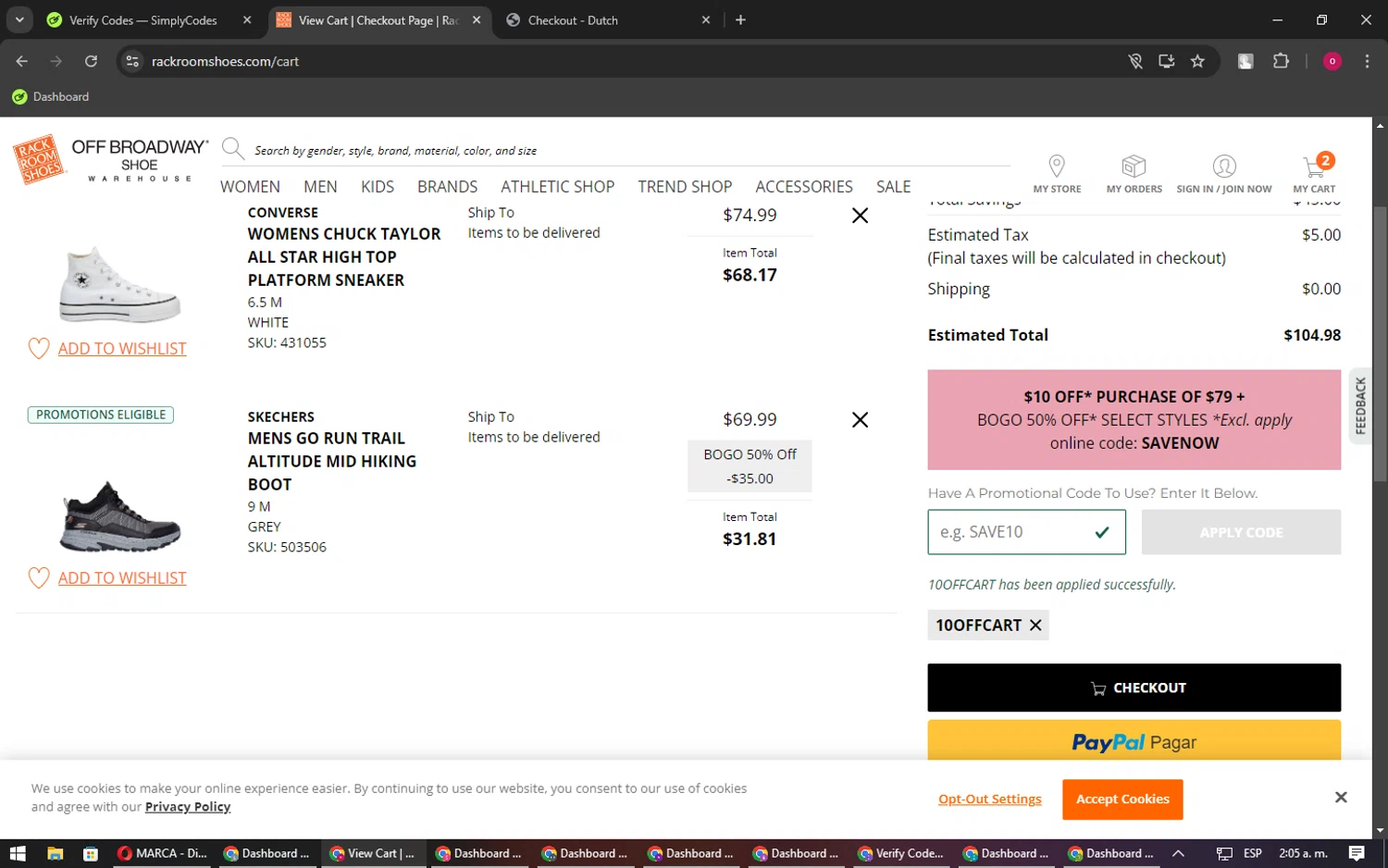Image resolution: width=1388 pixels, height=868 pixels.
Task: Open a new browser tab
Action: click(x=740, y=19)
